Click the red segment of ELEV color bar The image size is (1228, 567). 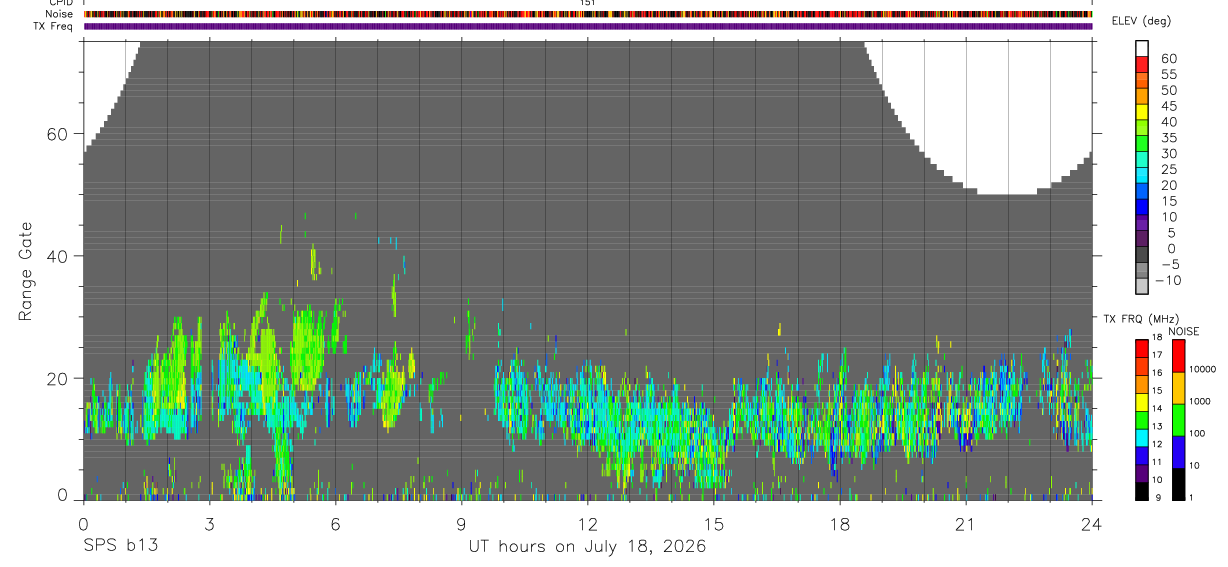tap(1142, 64)
